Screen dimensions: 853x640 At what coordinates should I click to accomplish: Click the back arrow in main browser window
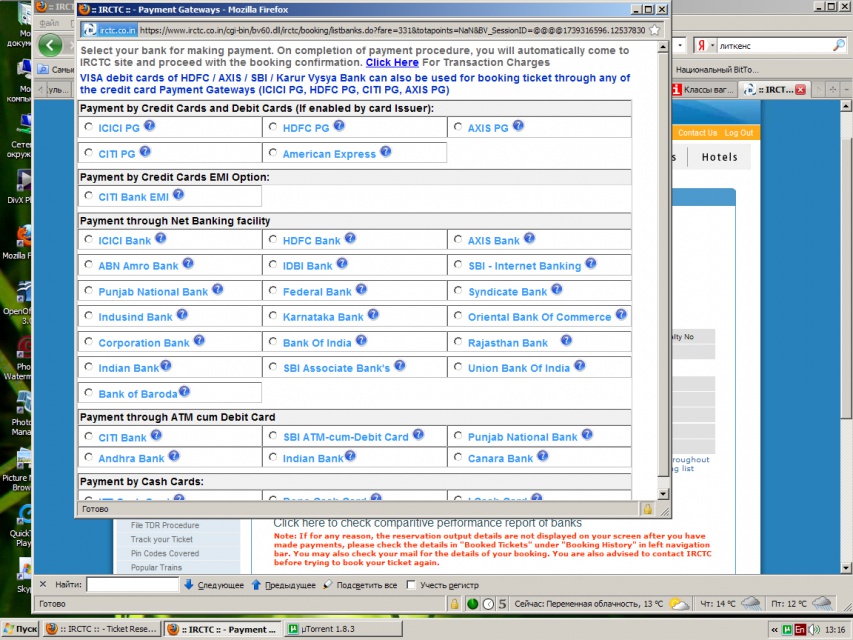pos(50,46)
